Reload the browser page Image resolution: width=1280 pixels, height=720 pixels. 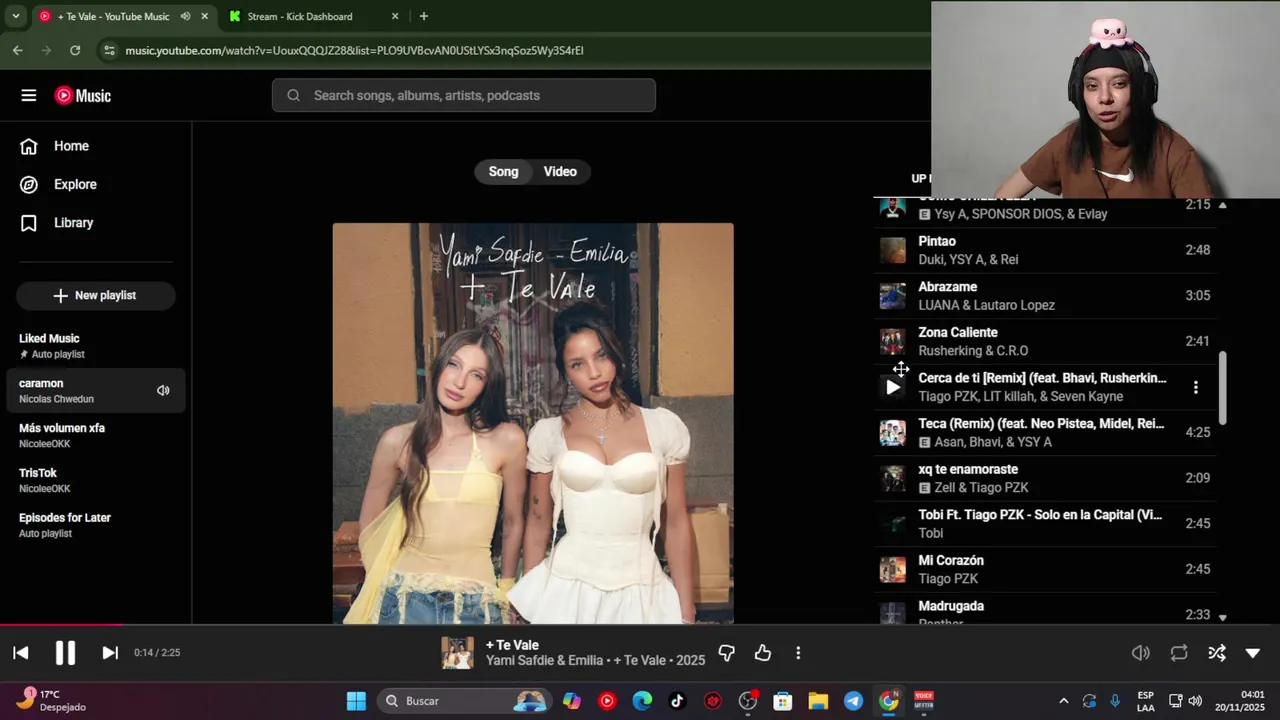(75, 50)
